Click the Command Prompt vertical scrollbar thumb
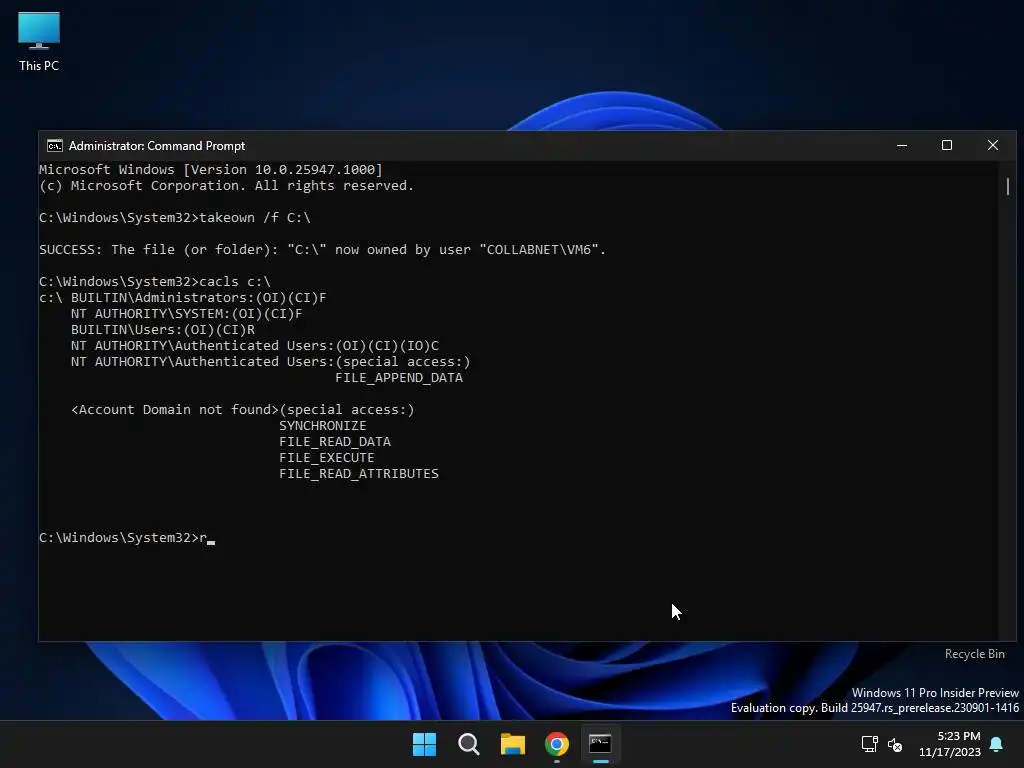1024x768 pixels. coord(1008,187)
